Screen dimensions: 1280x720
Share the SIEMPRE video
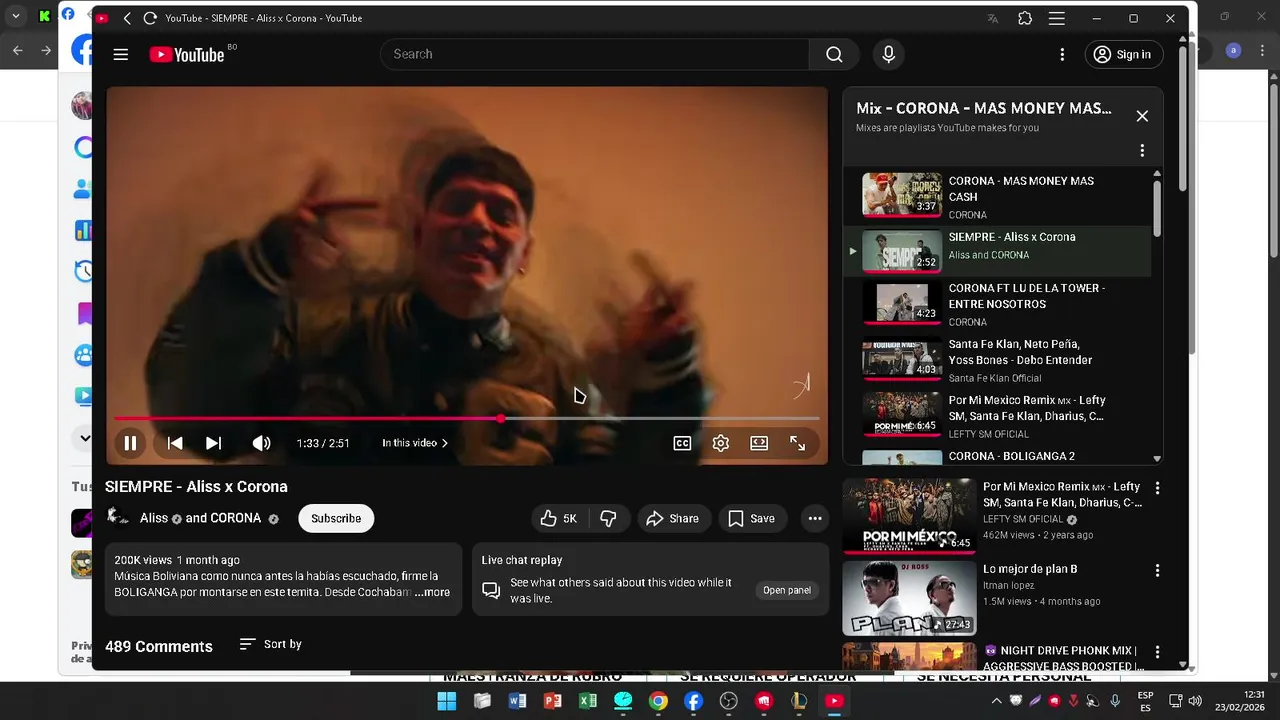673,518
